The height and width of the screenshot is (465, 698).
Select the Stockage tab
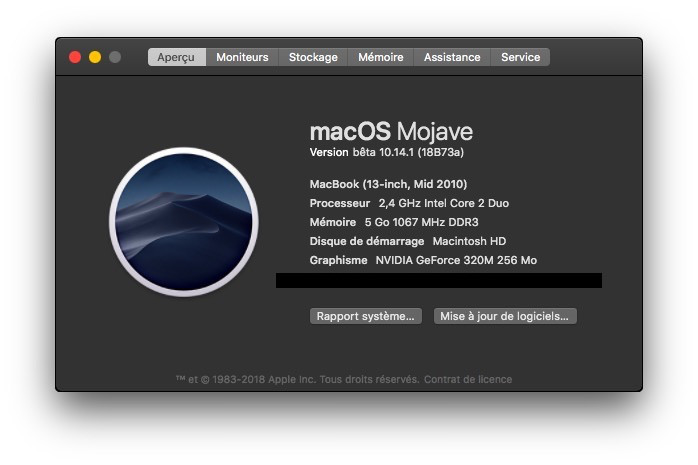pyautogui.click(x=313, y=57)
